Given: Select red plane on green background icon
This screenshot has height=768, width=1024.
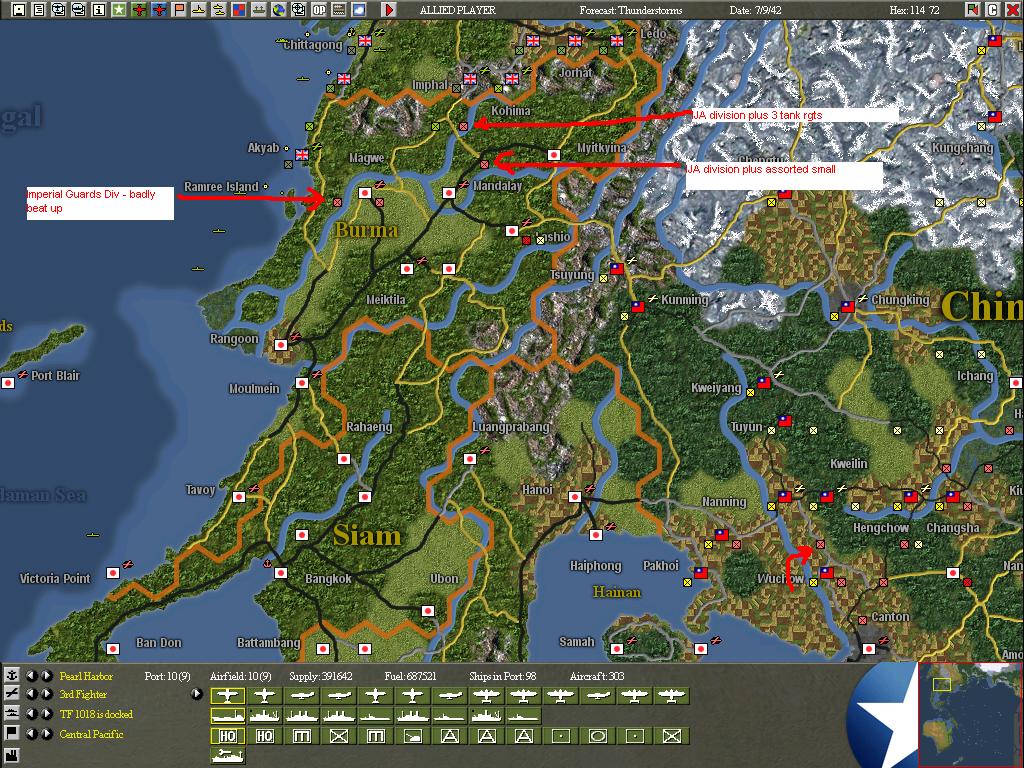Looking at the screenshot, I should tap(138, 10).
